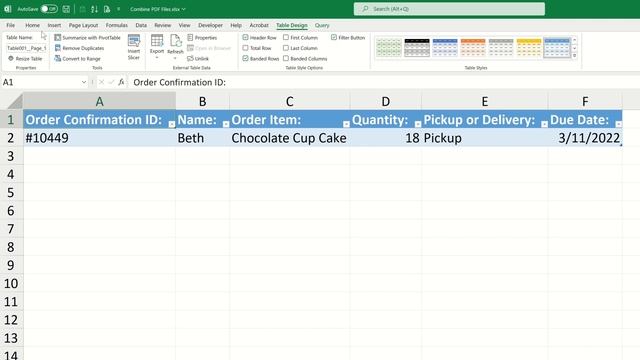Open the file name dropdown in title bar
Viewport: 640px width, 360px height.
click(x=184, y=9)
